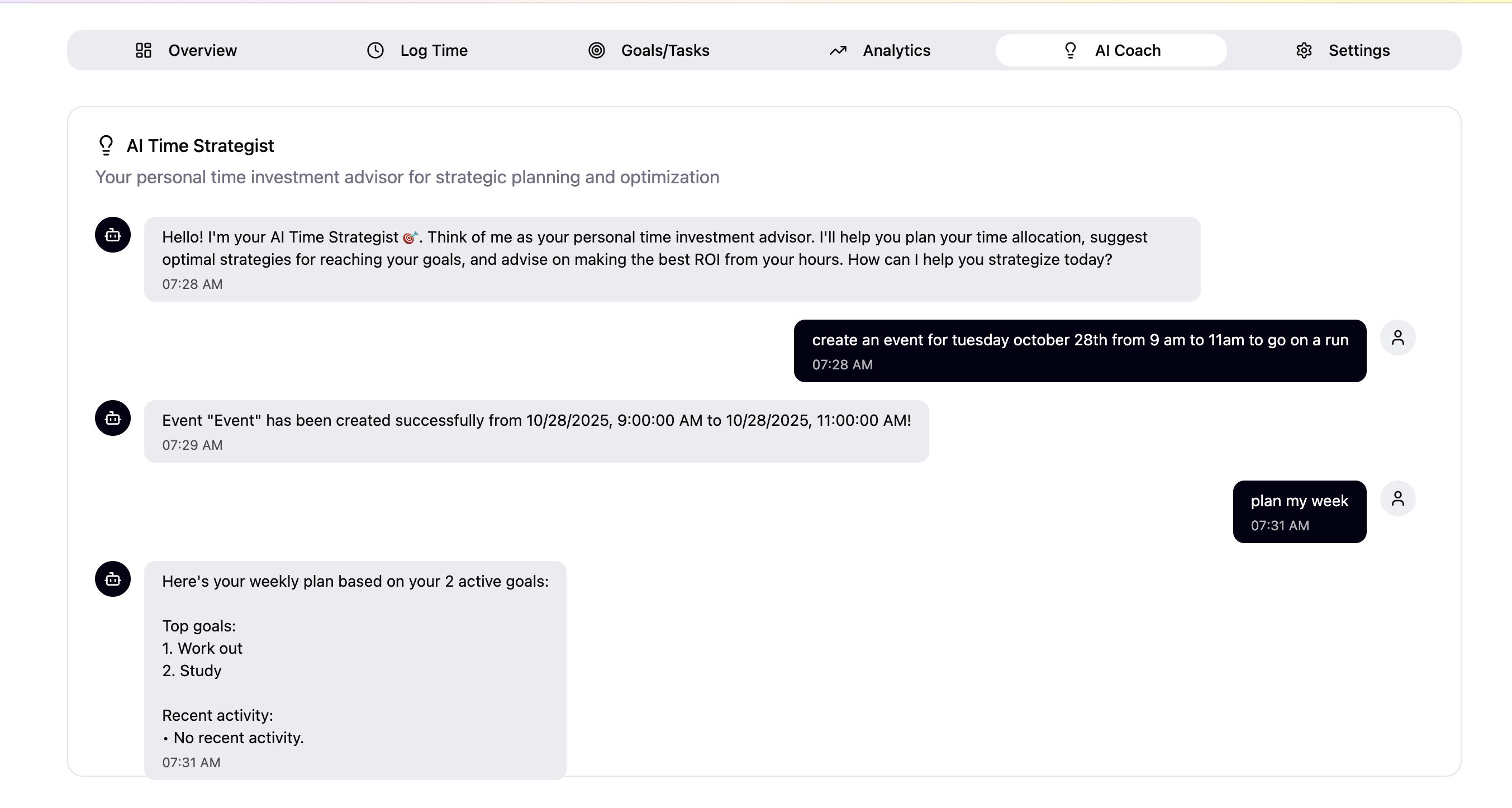
Task: Click bot avatar beside event created message
Action: pos(113,419)
